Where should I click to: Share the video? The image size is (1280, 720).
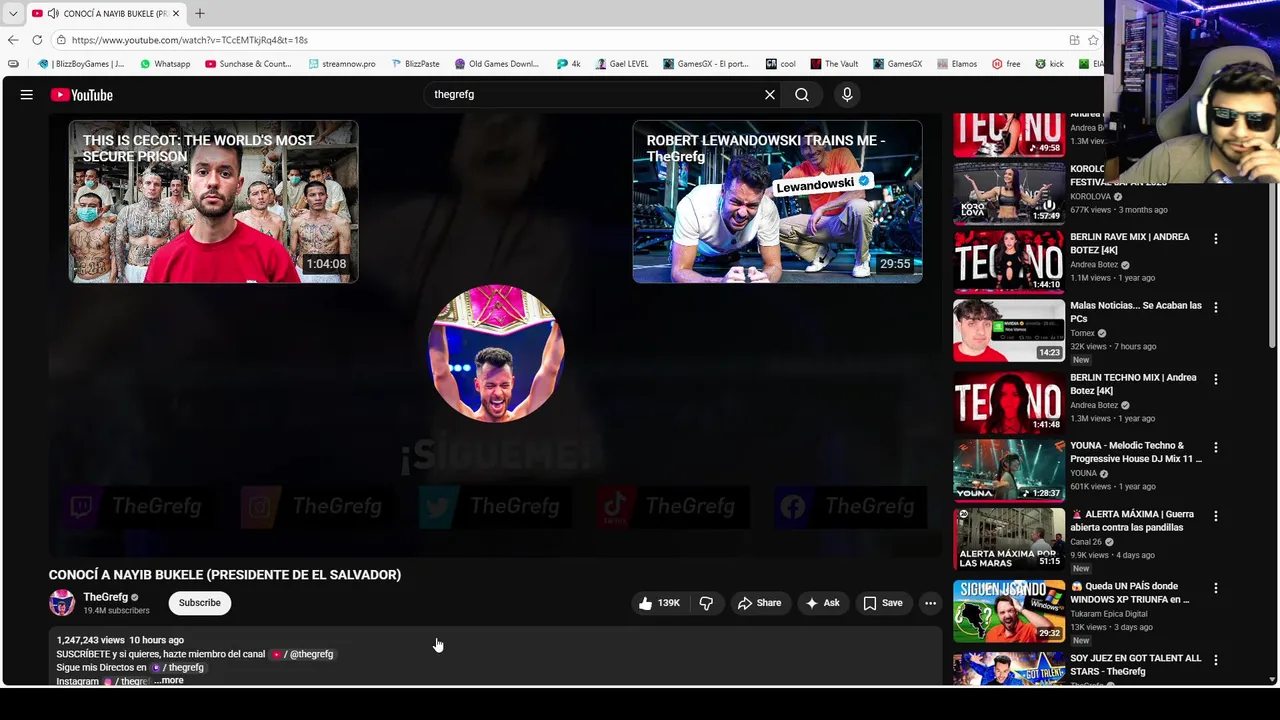(759, 603)
